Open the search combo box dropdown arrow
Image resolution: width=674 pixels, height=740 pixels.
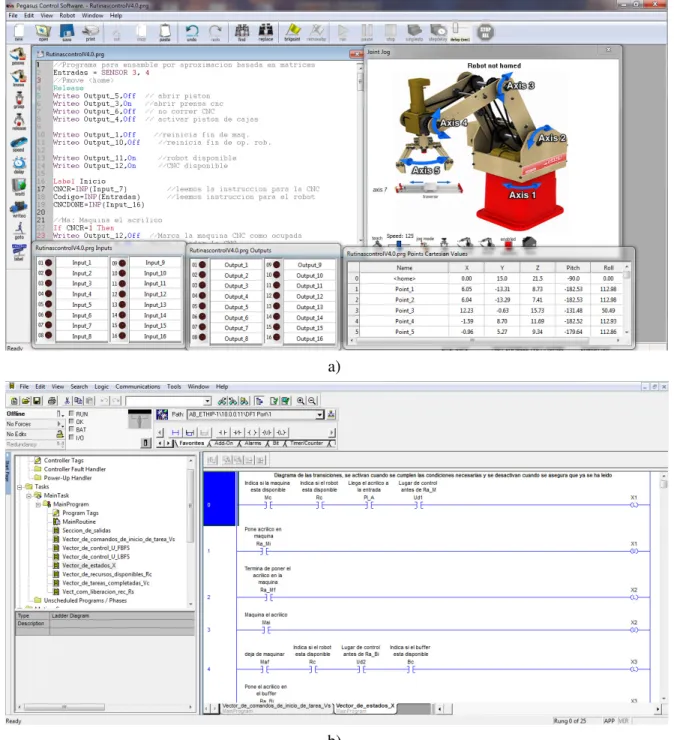click(207, 401)
